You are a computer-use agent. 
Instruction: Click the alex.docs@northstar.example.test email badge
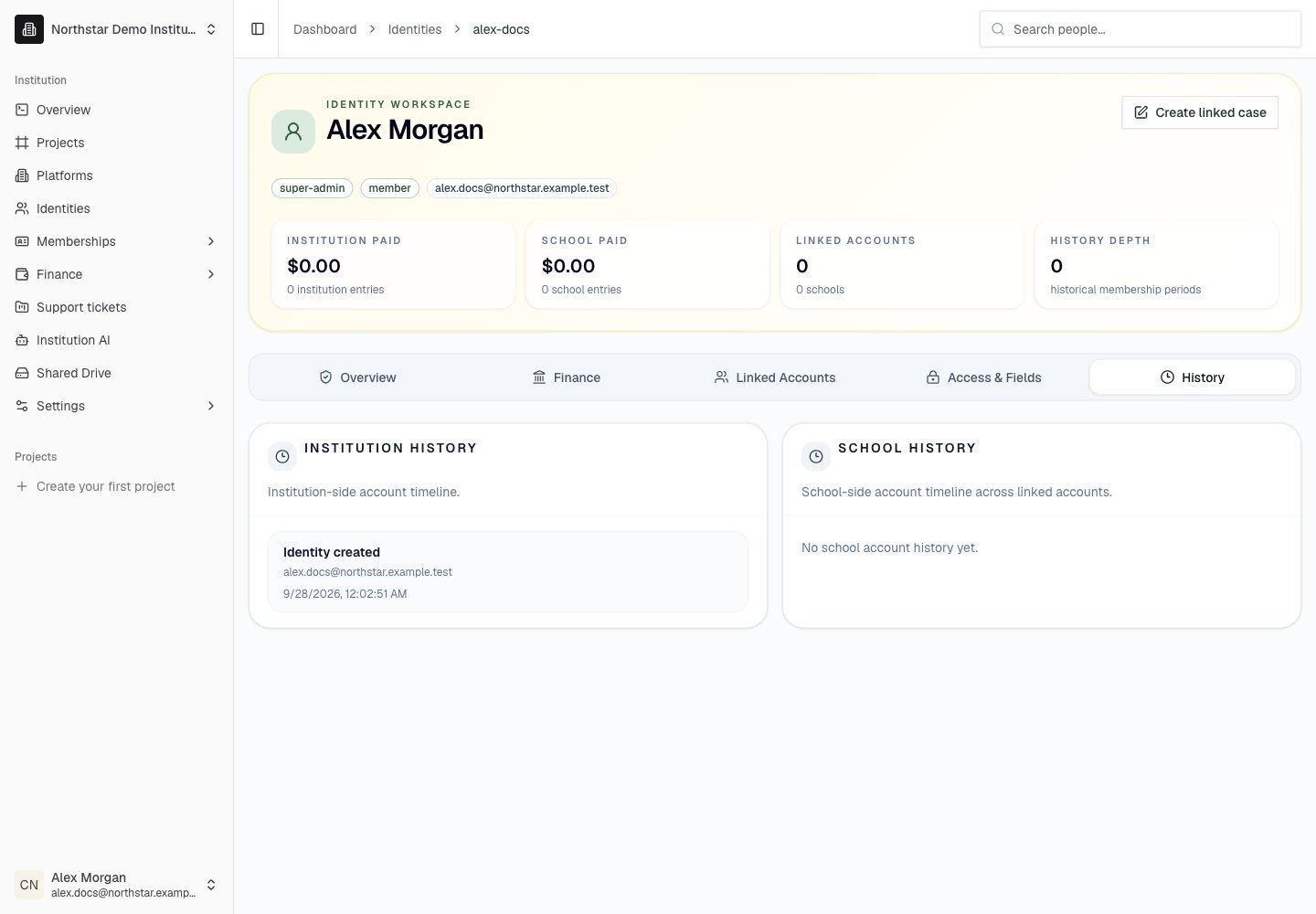[x=522, y=188]
